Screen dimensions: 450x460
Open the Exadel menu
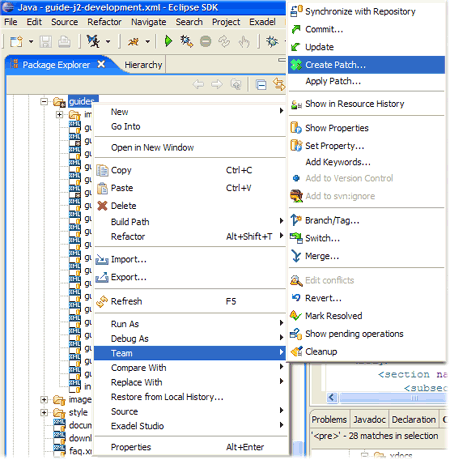coord(262,22)
